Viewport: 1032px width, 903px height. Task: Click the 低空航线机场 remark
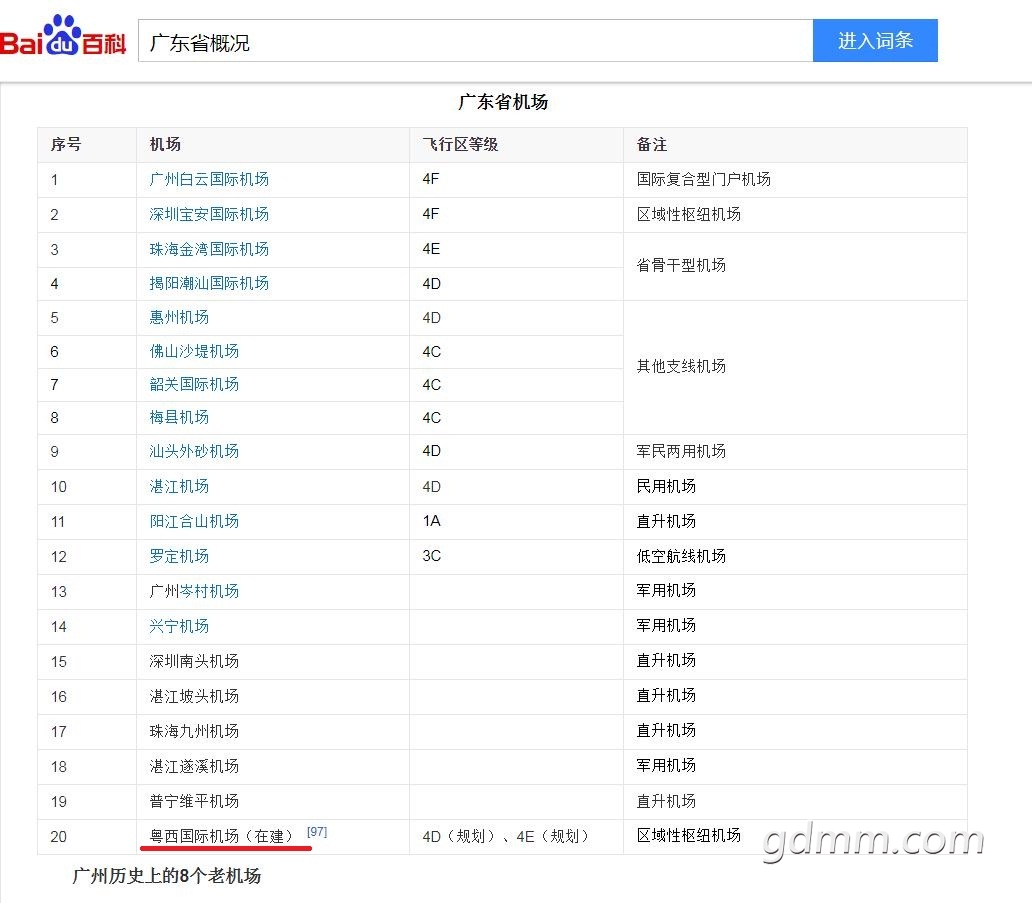[x=681, y=555]
